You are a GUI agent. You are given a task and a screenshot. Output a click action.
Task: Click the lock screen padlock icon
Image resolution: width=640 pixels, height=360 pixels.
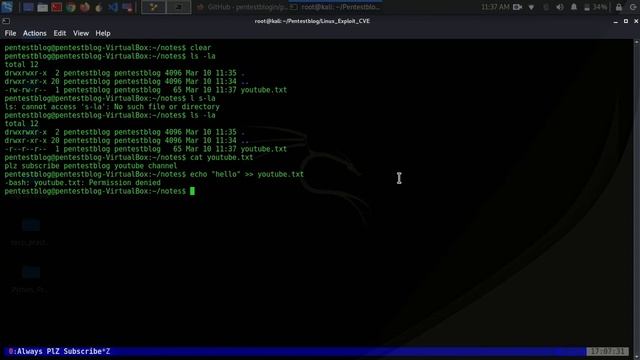pyautogui.click(x=619, y=7)
